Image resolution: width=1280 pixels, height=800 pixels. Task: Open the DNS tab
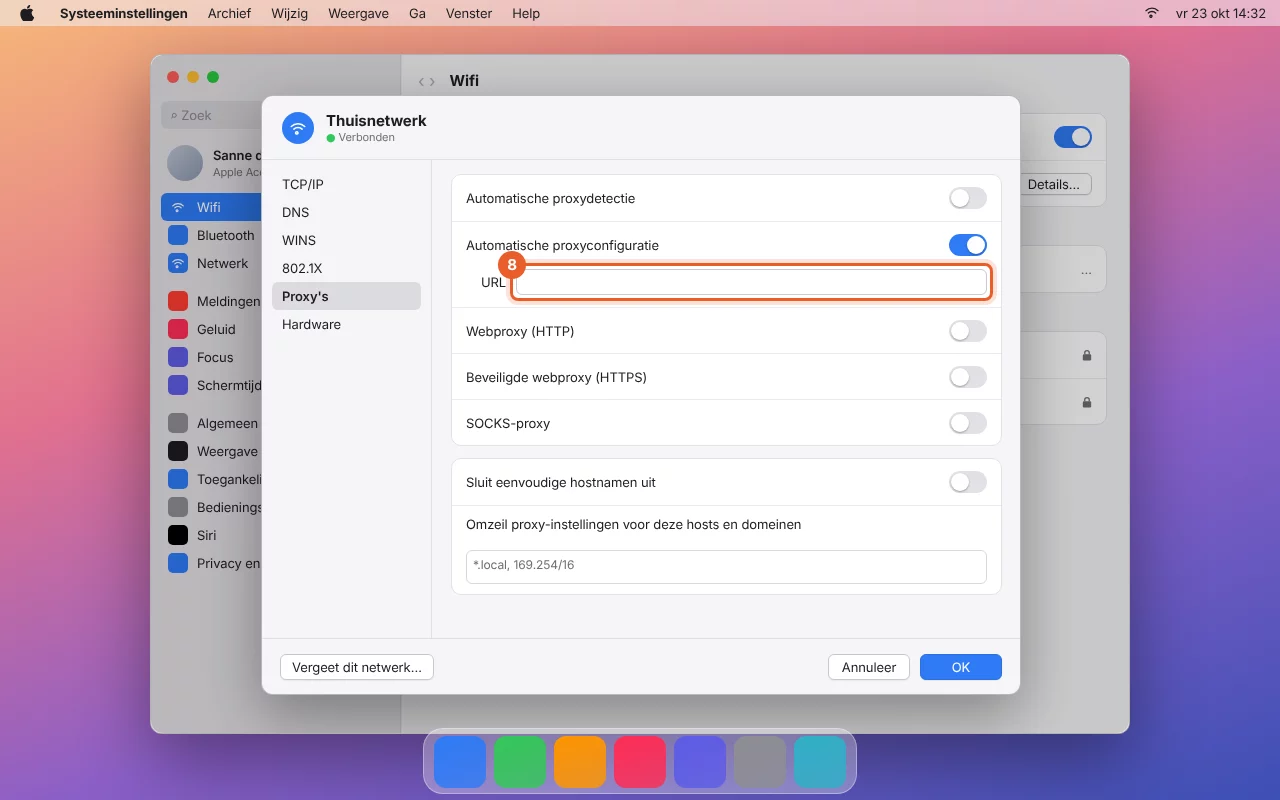click(x=346, y=212)
